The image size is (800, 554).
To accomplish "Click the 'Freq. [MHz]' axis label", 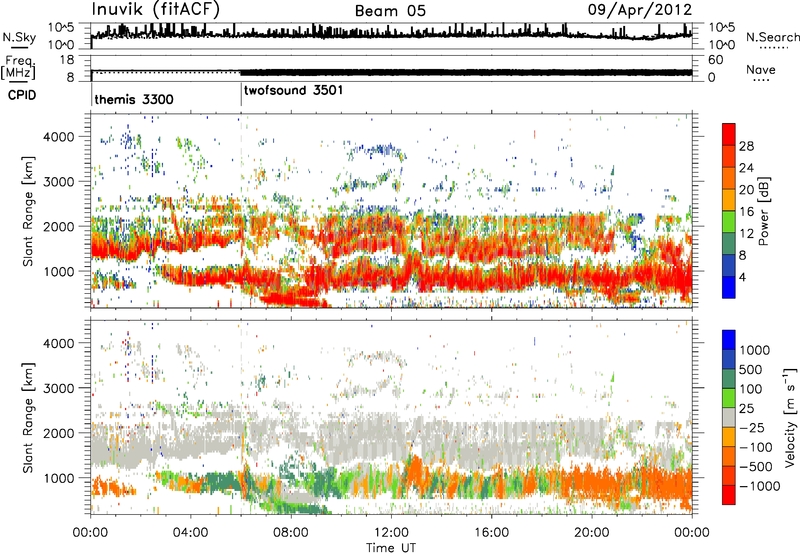I will (18, 68).
